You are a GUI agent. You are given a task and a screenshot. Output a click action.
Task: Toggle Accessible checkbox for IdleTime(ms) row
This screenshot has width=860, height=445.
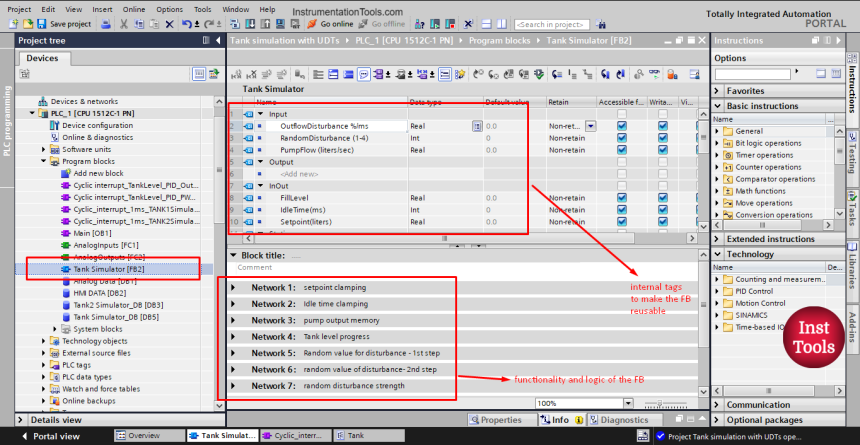[x=621, y=210]
